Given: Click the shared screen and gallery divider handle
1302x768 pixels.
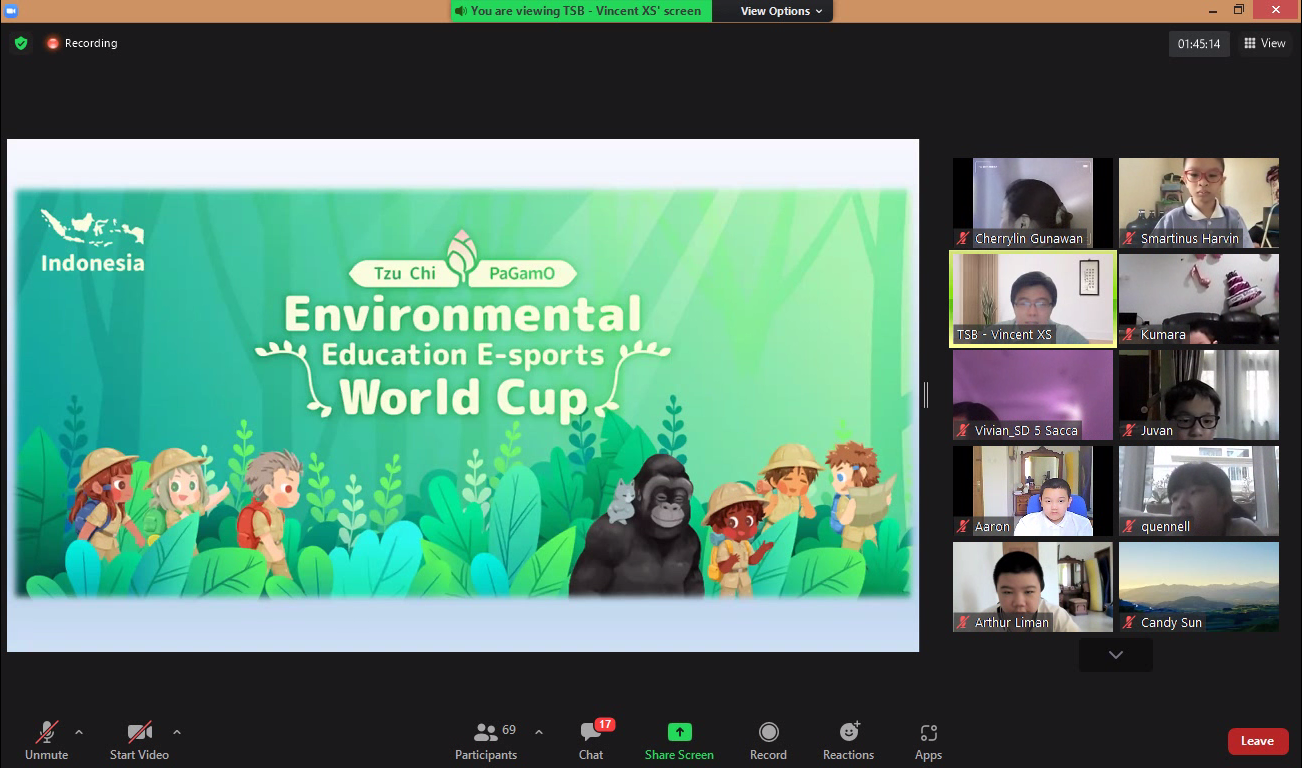Looking at the screenshot, I should (x=926, y=395).
